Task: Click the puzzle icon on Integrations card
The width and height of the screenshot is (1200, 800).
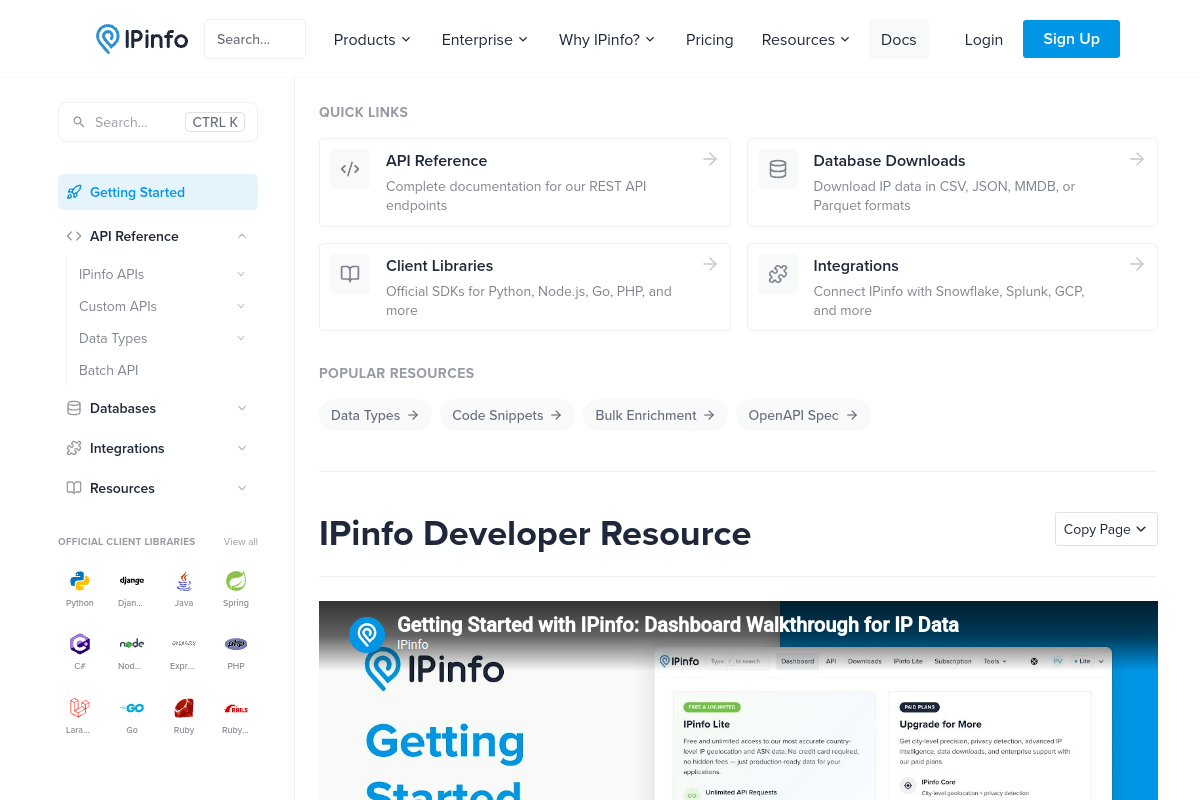Action: tap(778, 274)
